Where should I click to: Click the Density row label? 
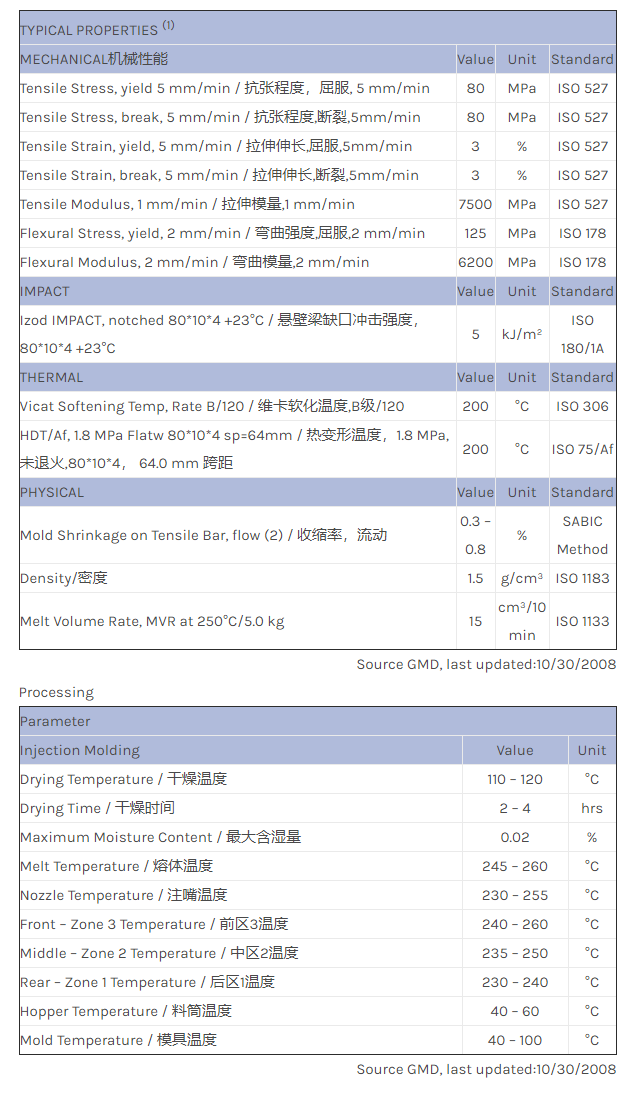(63, 578)
